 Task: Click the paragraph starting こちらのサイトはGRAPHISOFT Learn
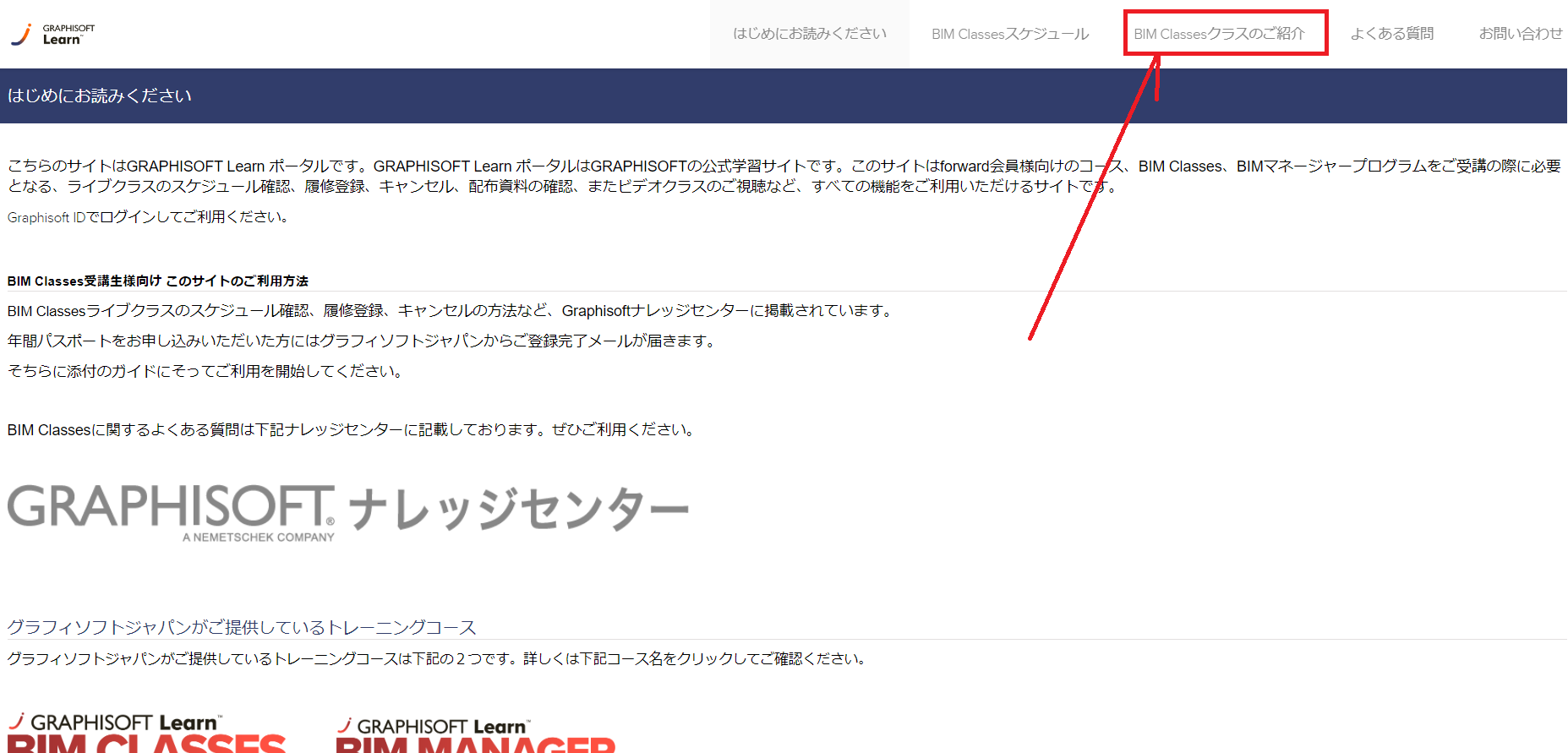click(784, 176)
